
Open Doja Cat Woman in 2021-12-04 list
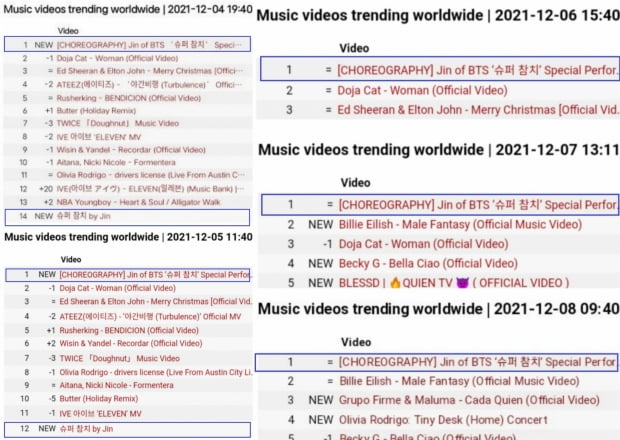(x=117, y=58)
